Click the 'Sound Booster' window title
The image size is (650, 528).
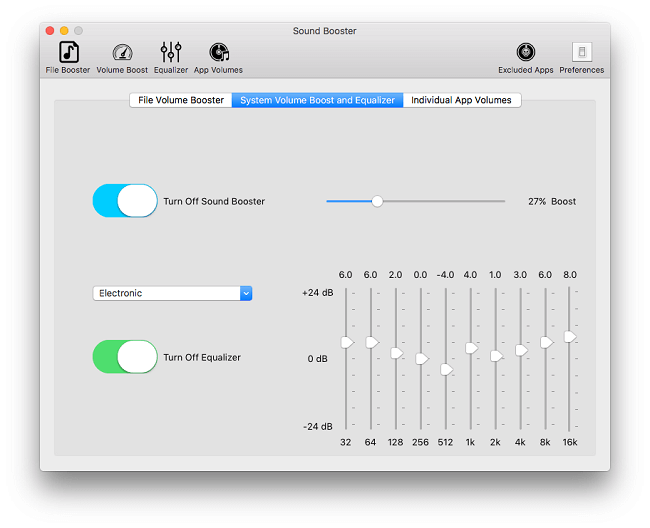pos(325,31)
